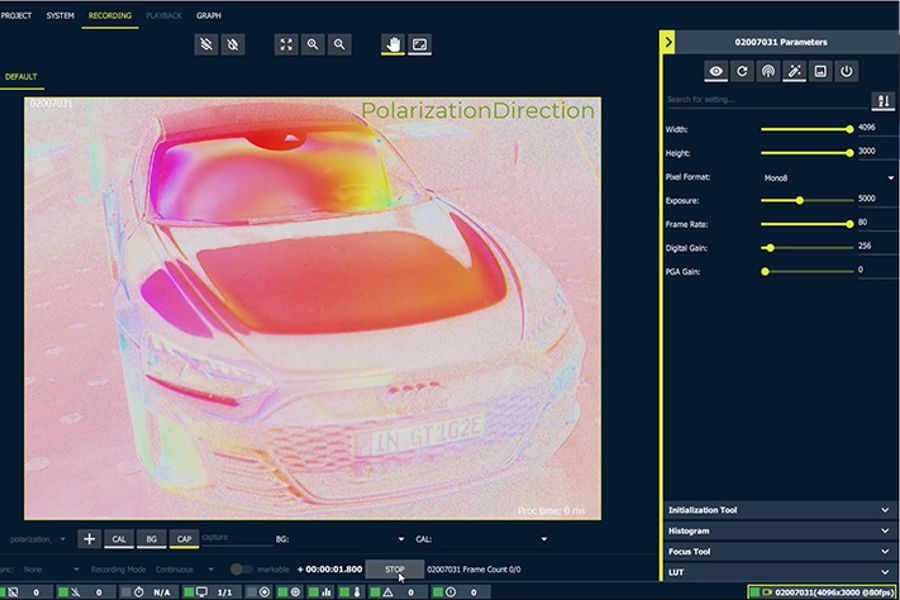The height and width of the screenshot is (600, 900).
Task: Click the power icon in Parameters panel
Action: coord(847,71)
